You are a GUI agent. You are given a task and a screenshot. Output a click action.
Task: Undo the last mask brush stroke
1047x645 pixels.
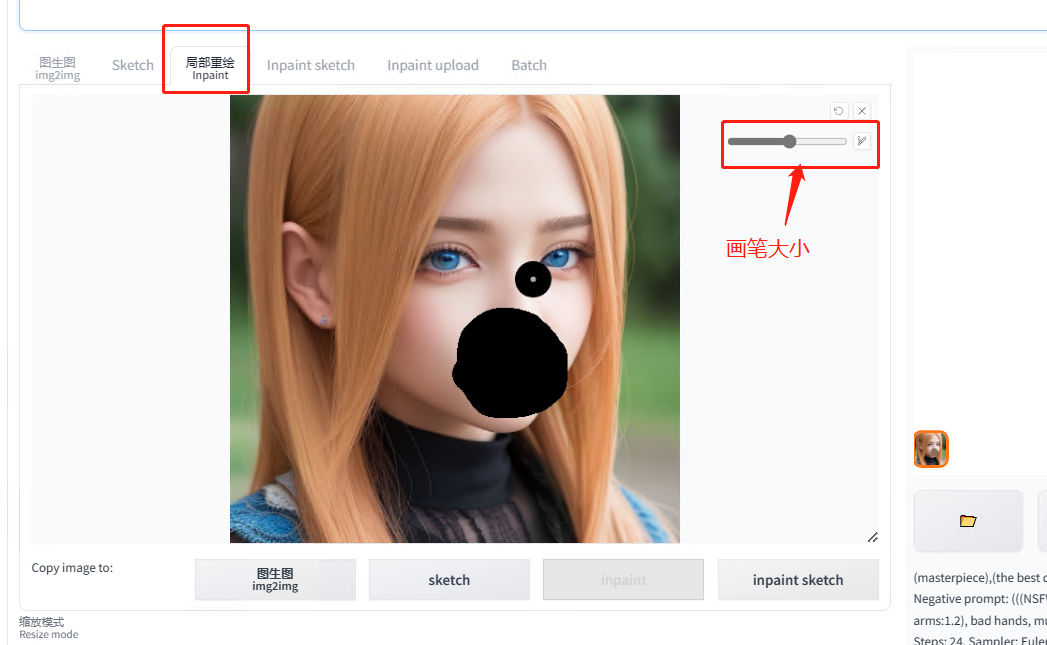pyautogui.click(x=838, y=111)
